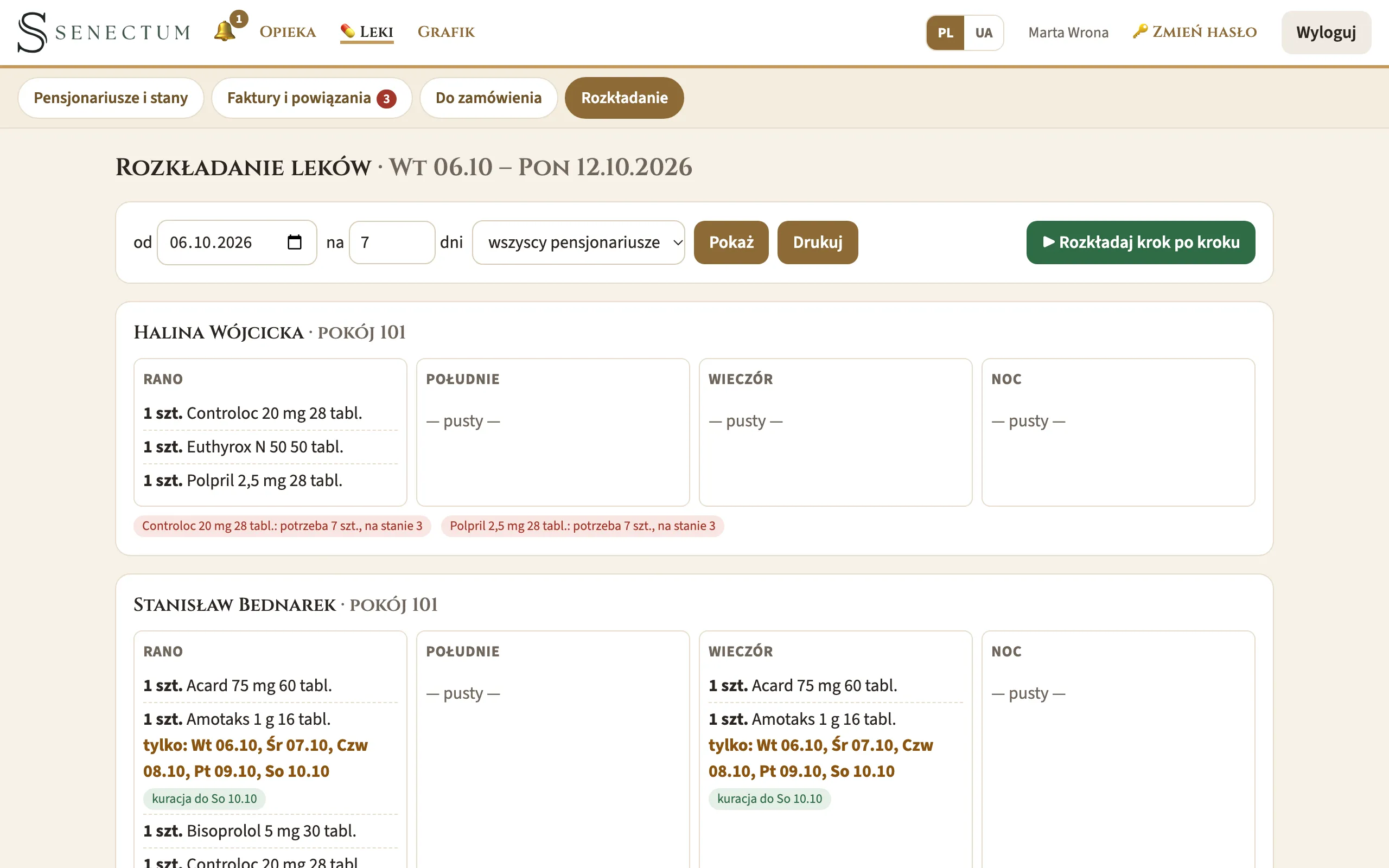Click the Wyloguj button
1389x868 pixels.
pos(1326,33)
